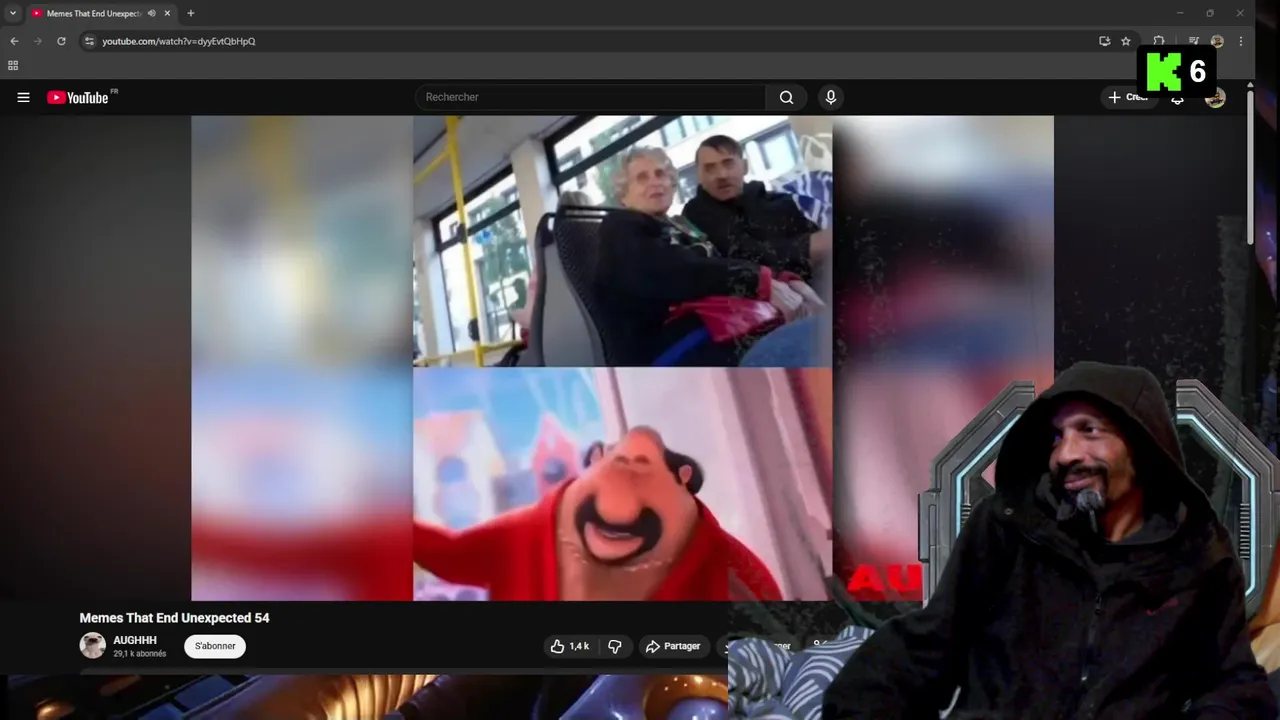Open the AUGHHH channel avatar
1280x720 pixels.
(x=93, y=645)
